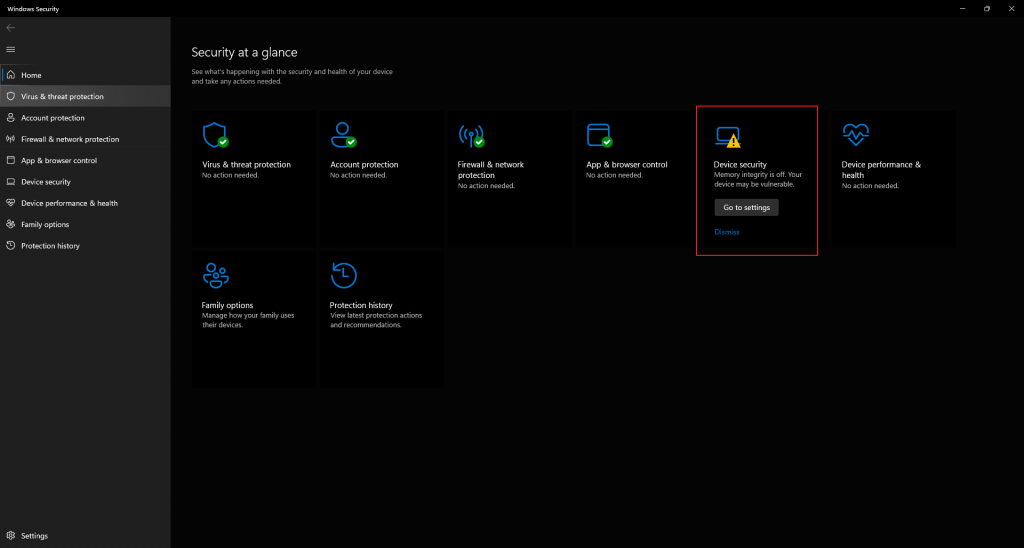Viewport: 1024px width, 548px height.
Task: Click the Account protection card title
Action: (x=364, y=165)
